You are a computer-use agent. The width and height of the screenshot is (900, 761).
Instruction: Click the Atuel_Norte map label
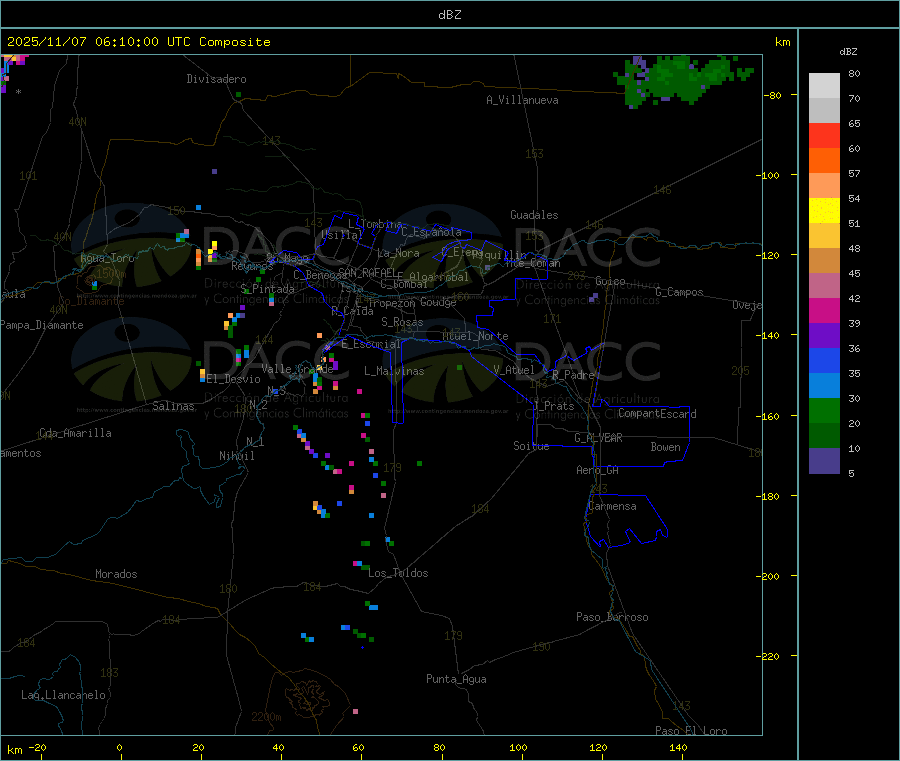[x=475, y=336]
